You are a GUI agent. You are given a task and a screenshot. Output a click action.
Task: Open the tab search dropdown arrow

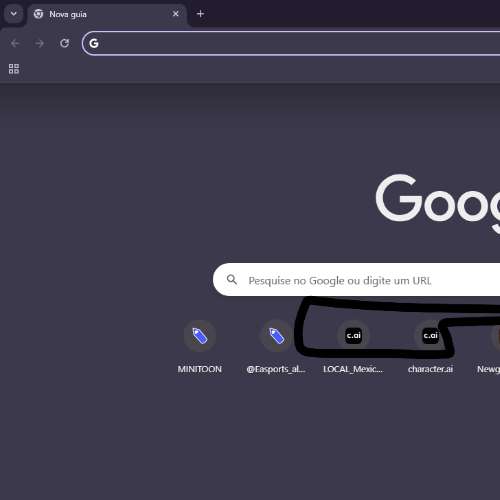tap(14, 14)
